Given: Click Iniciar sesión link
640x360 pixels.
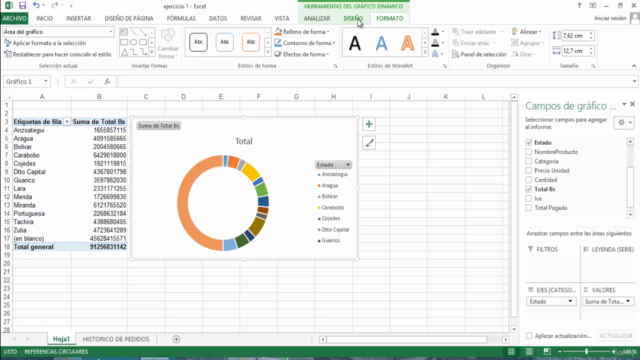Looking at the screenshot, I should tap(610, 18).
